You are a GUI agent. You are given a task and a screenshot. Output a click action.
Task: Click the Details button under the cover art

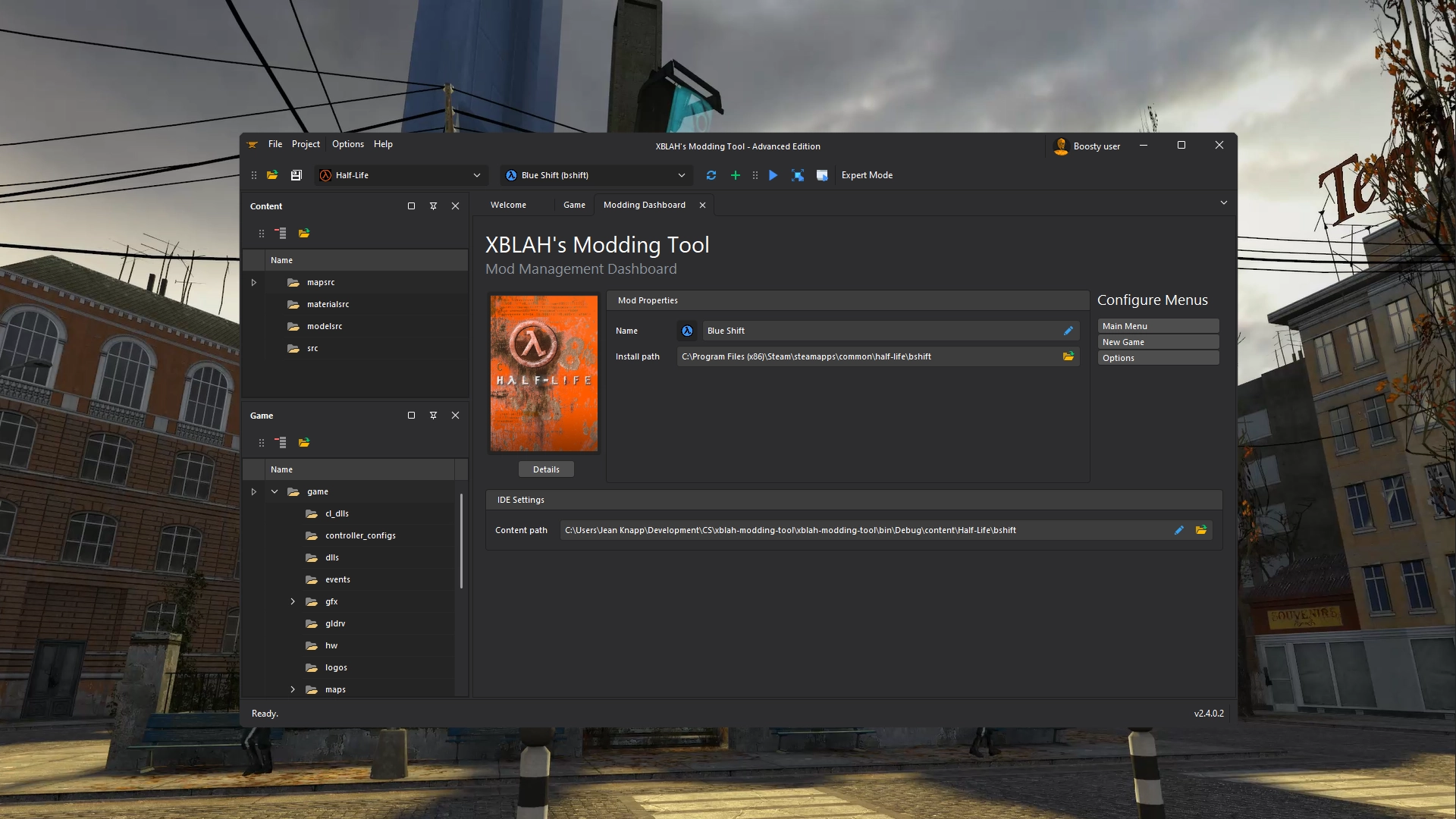546,469
